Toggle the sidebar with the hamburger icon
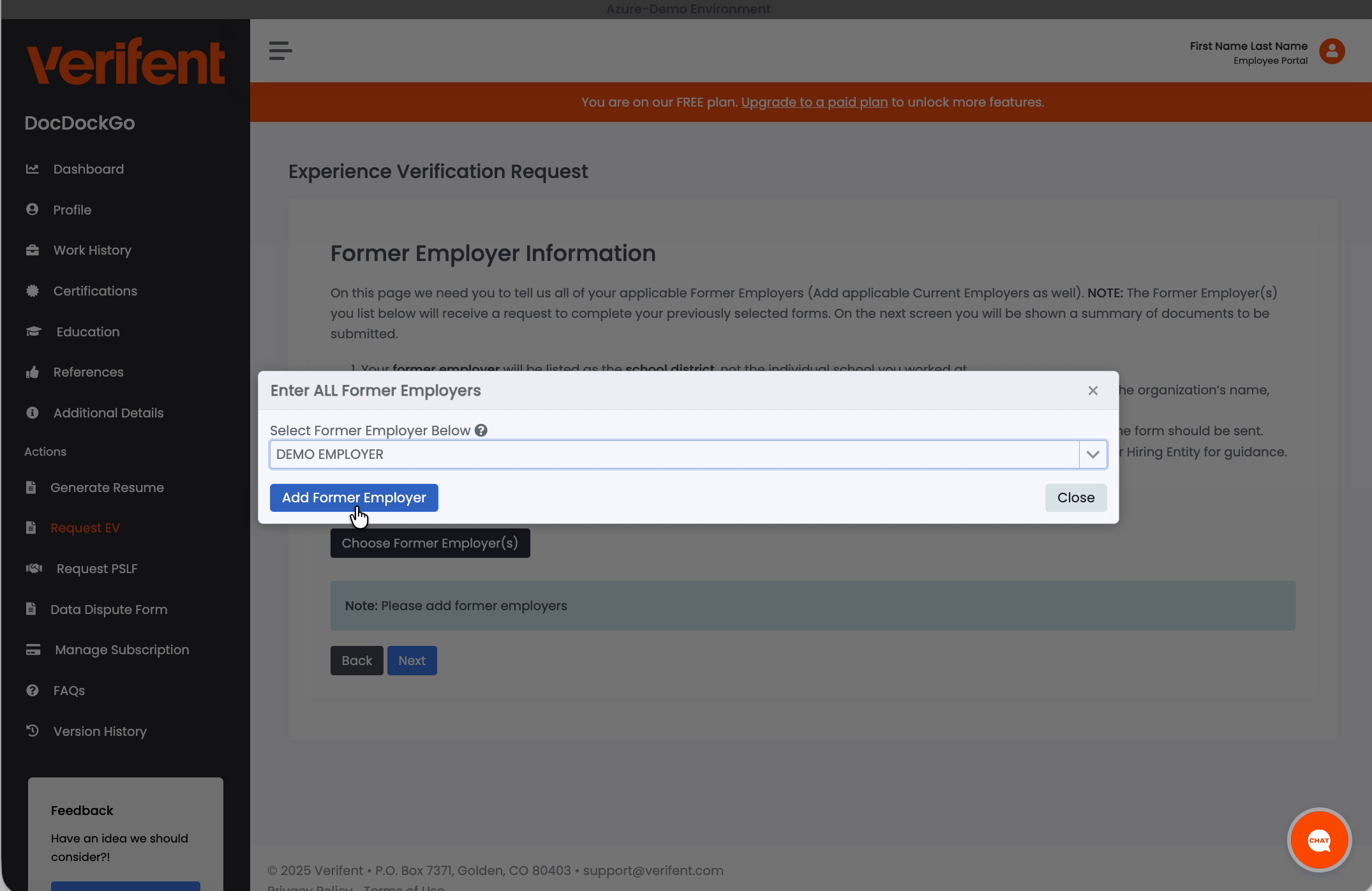The image size is (1372, 891). pyautogui.click(x=280, y=51)
